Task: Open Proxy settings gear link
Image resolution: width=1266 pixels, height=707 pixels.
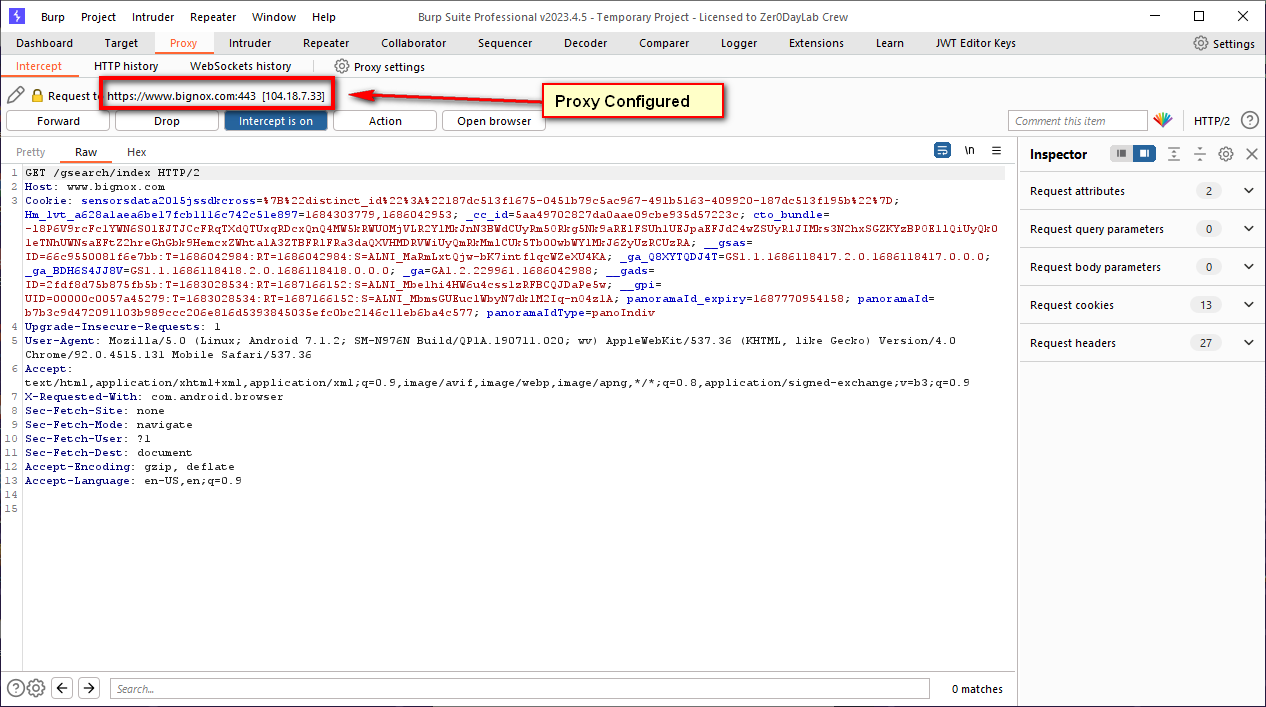Action: tap(379, 66)
